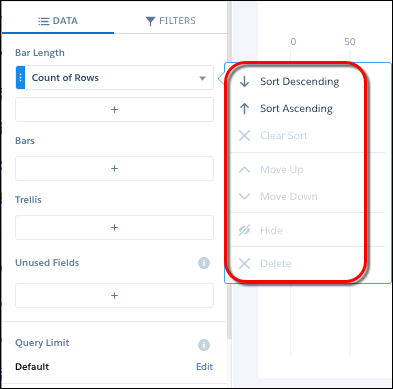This screenshot has height=389, width=393.
Task: Switch to the DATA tab
Action: [58, 21]
